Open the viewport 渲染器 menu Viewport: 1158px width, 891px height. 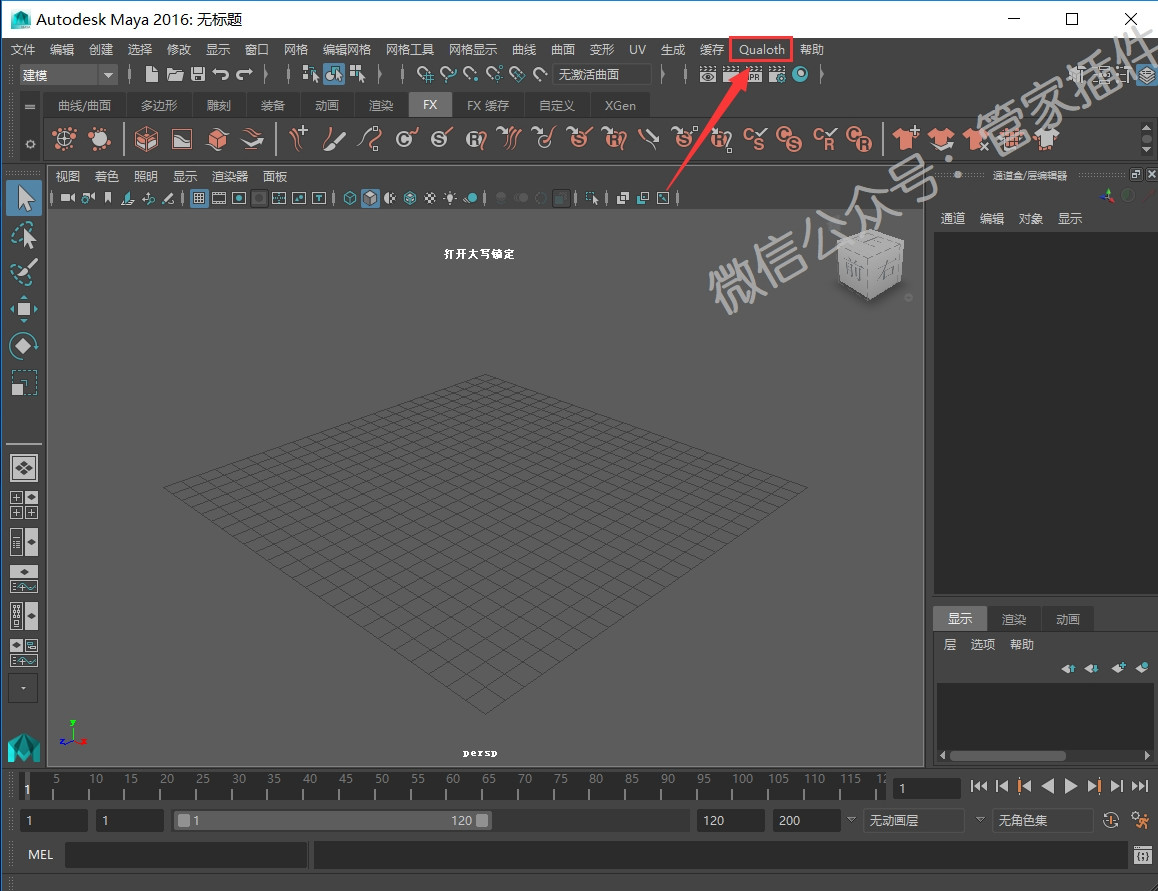[x=230, y=177]
